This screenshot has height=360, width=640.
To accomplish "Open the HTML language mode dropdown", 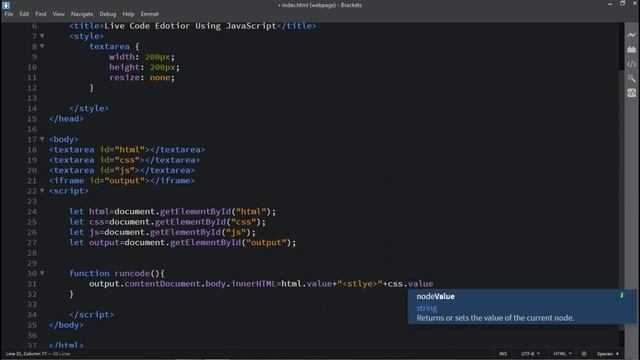I will click(562, 354).
